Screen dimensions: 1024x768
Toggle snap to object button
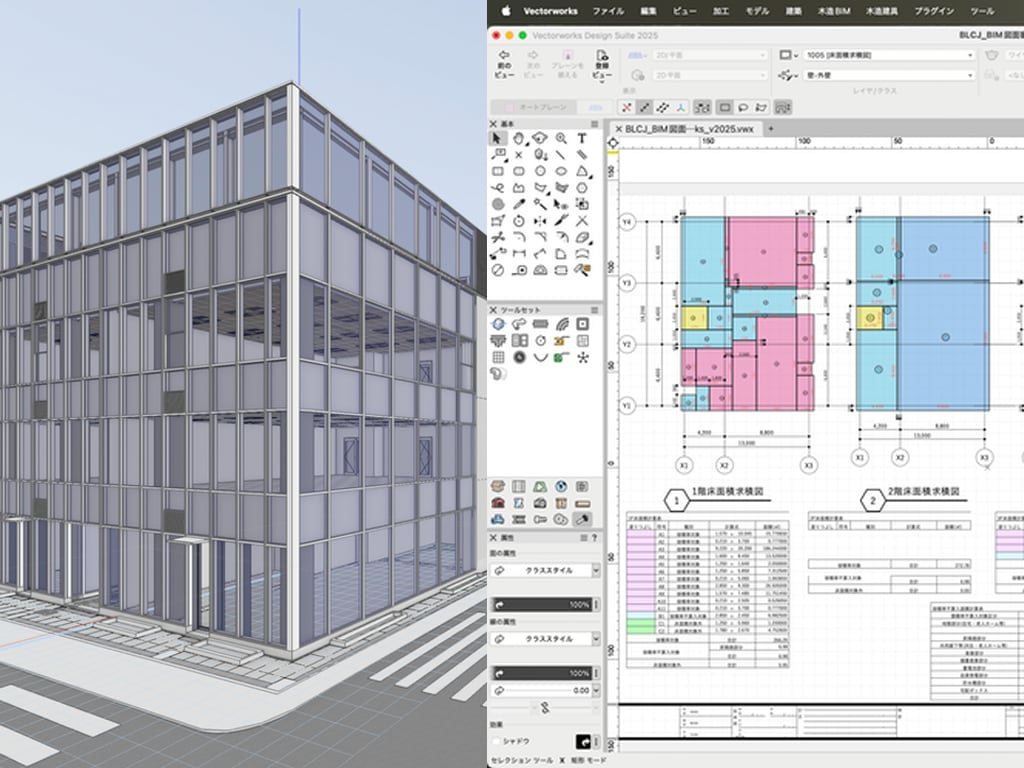pos(645,107)
